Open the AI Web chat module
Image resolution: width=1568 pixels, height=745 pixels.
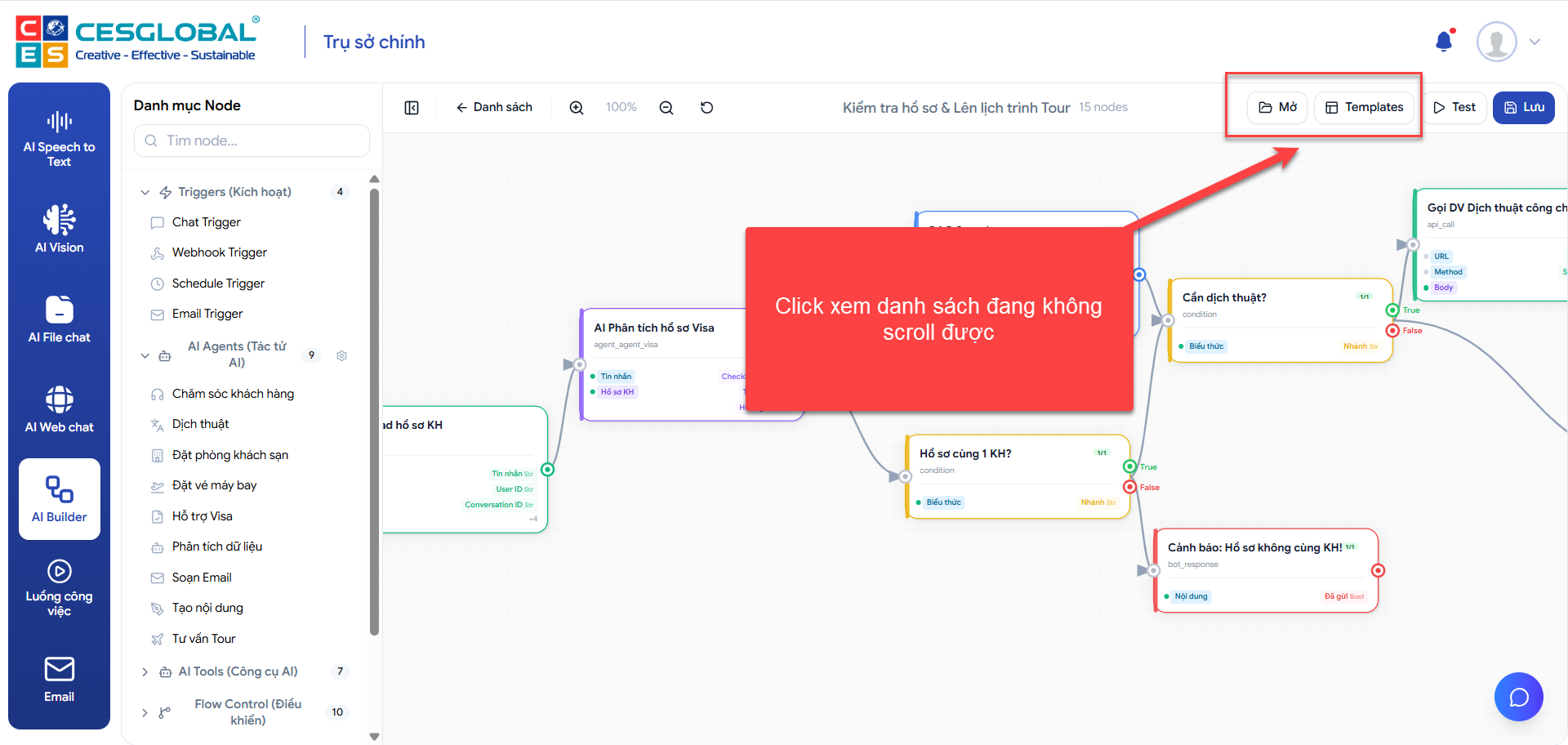[x=59, y=408]
